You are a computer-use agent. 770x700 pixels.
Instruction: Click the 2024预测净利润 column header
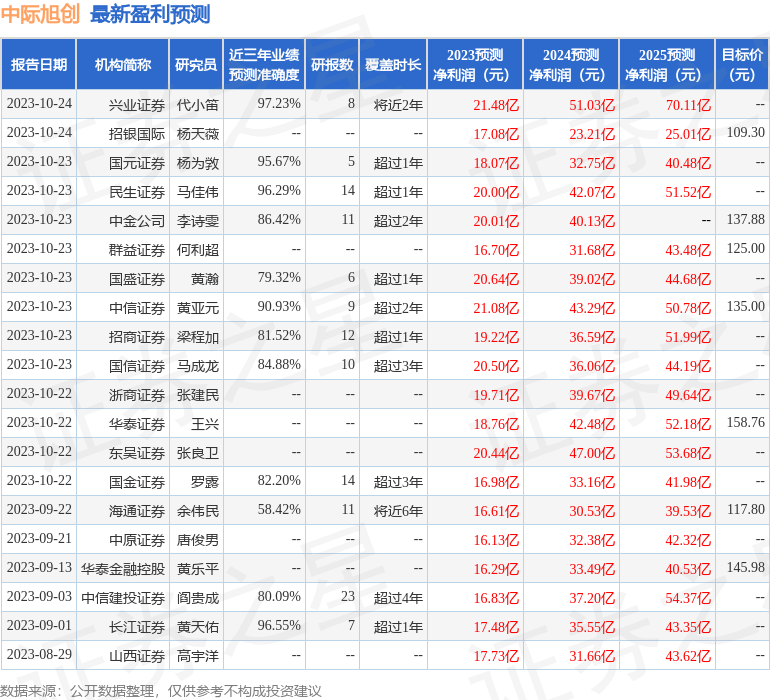pos(571,64)
